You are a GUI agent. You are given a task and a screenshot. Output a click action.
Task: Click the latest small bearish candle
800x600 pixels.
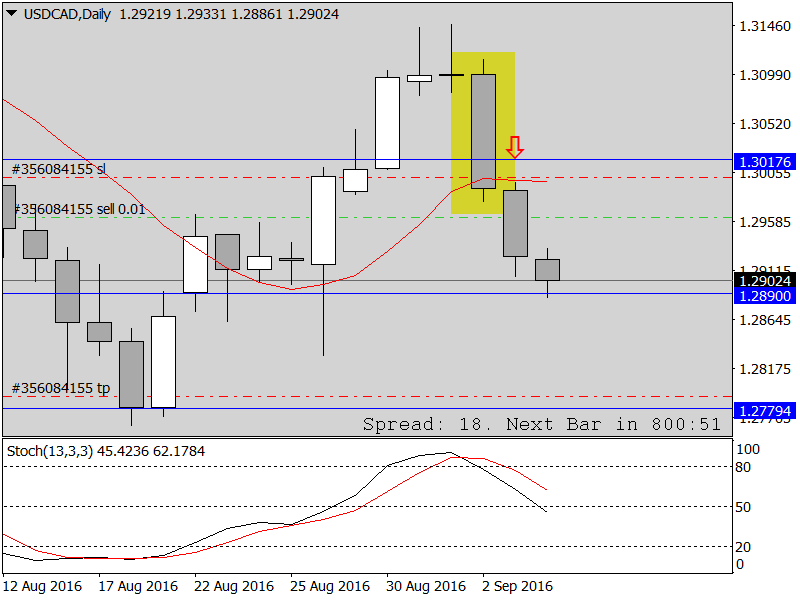547,270
